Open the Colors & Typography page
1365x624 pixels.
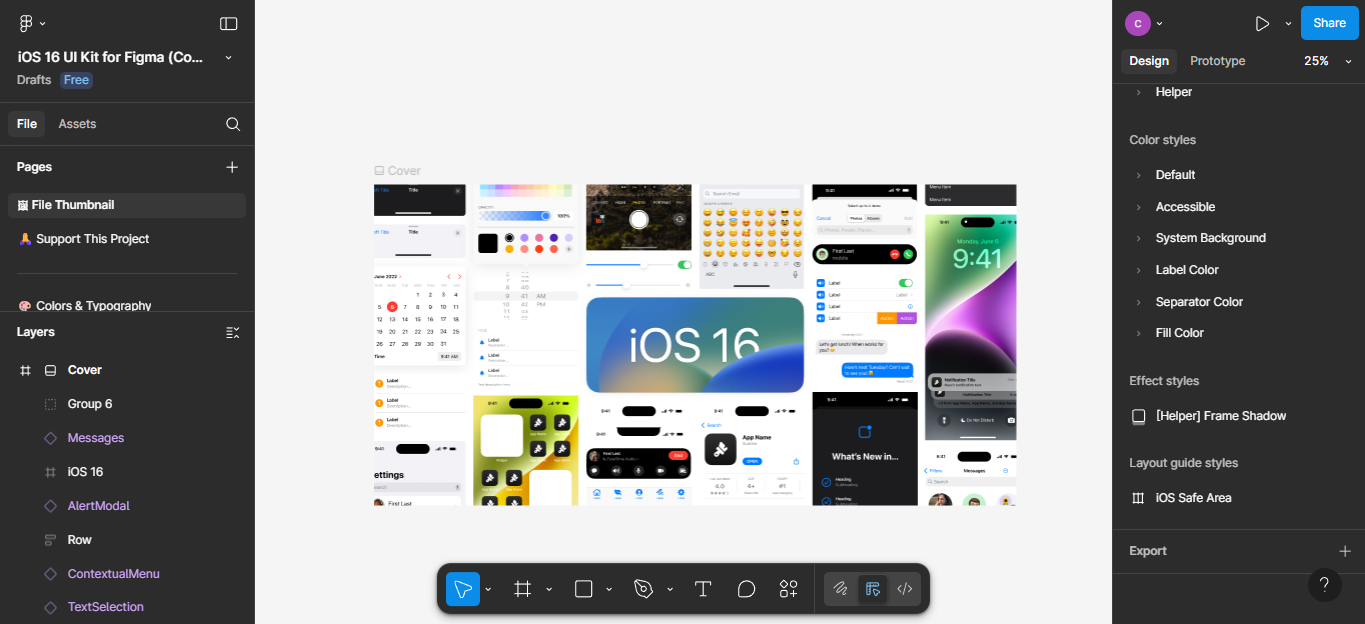[127, 306]
